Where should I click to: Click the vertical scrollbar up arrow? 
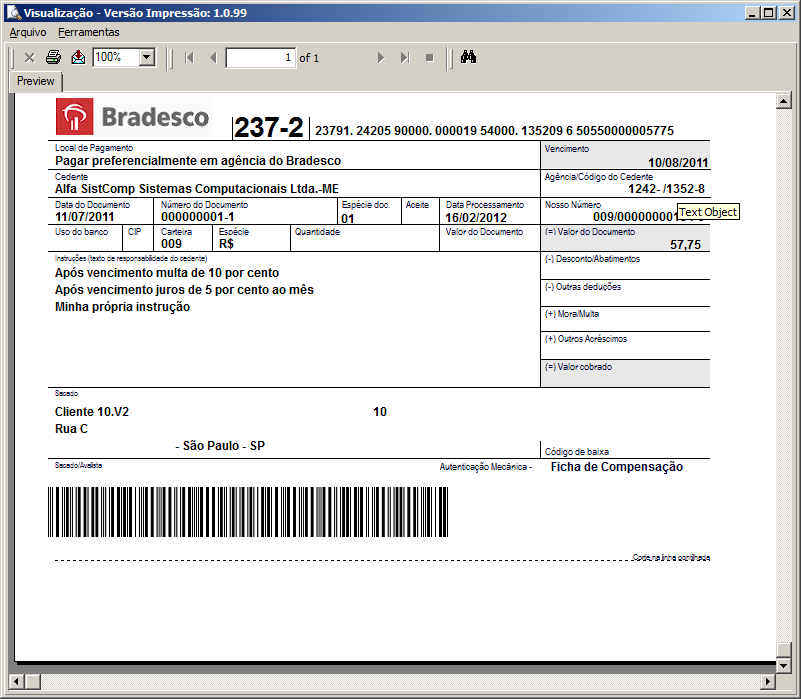pos(784,101)
